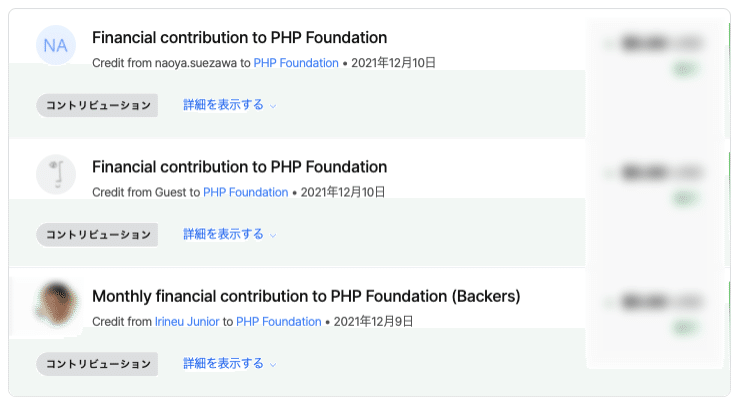Open the Irineu Junior profile photo

56,304
